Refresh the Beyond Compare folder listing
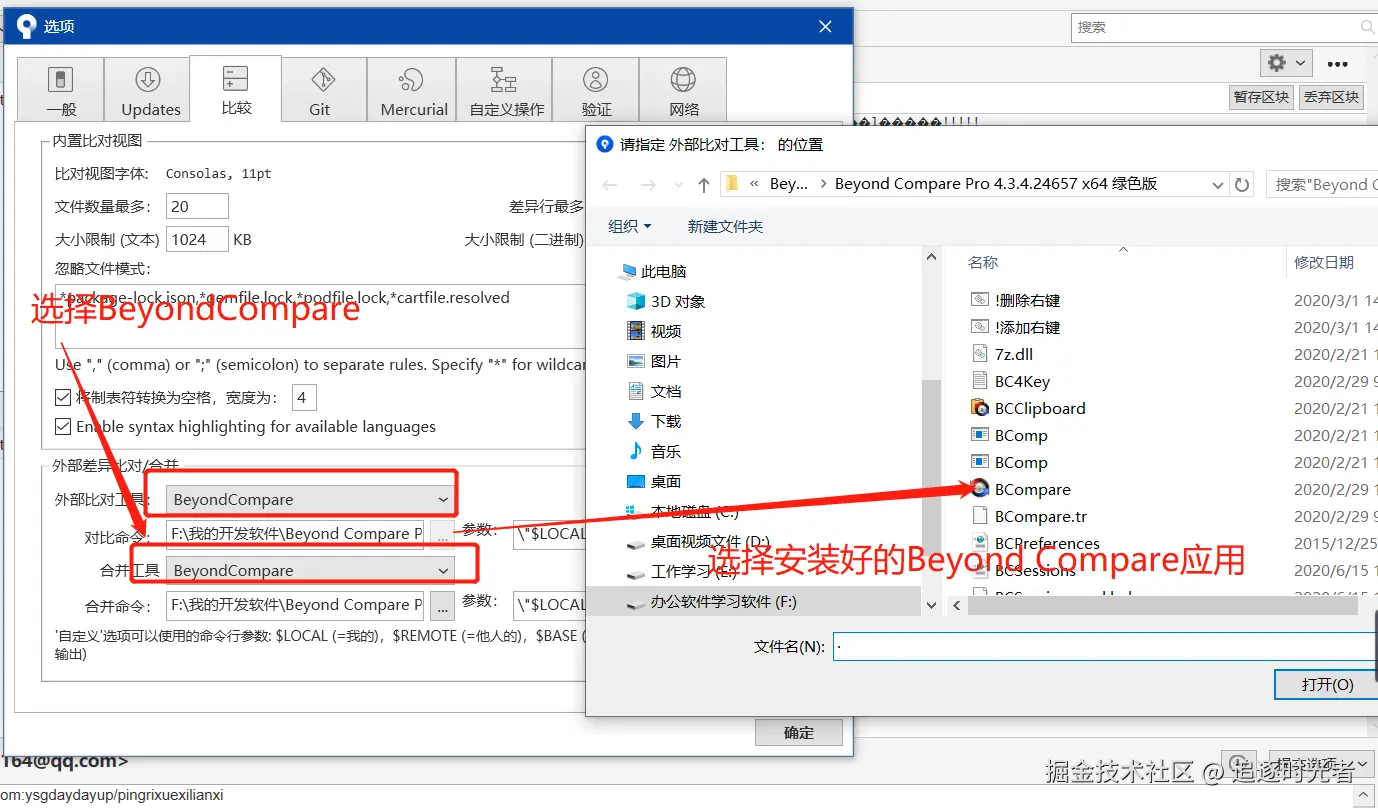Screen dimensions: 1378x808 (1242, 185)
